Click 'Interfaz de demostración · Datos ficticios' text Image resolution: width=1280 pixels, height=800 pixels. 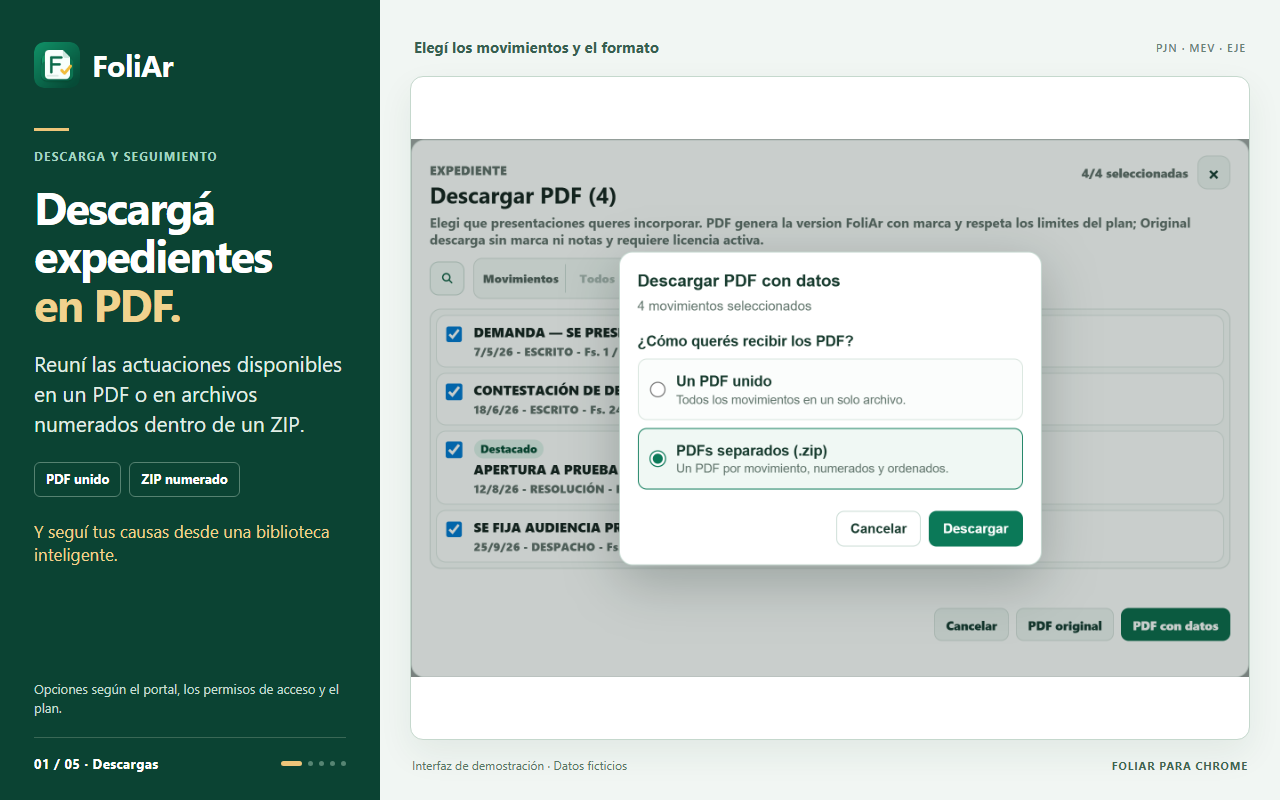click(520, 766)
